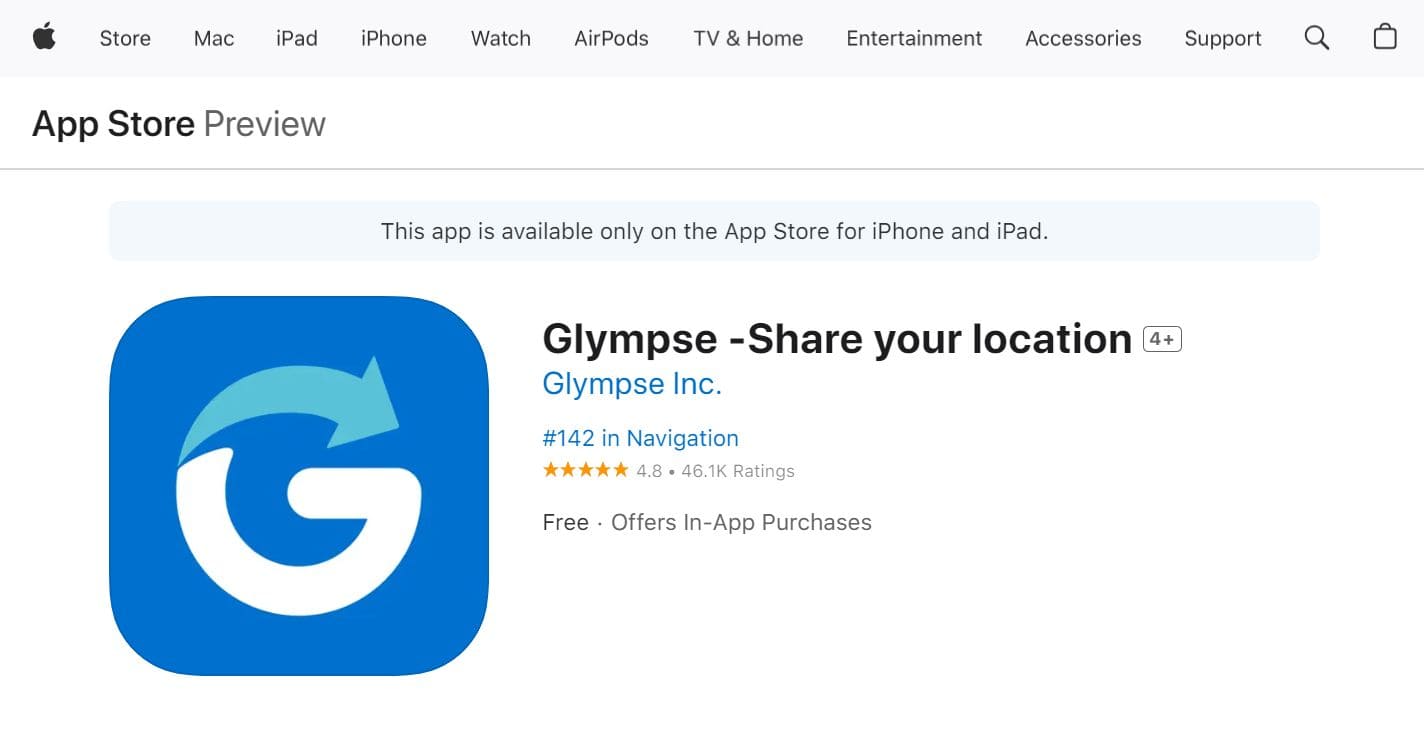Click the Glympse app icon

(299, 486)
